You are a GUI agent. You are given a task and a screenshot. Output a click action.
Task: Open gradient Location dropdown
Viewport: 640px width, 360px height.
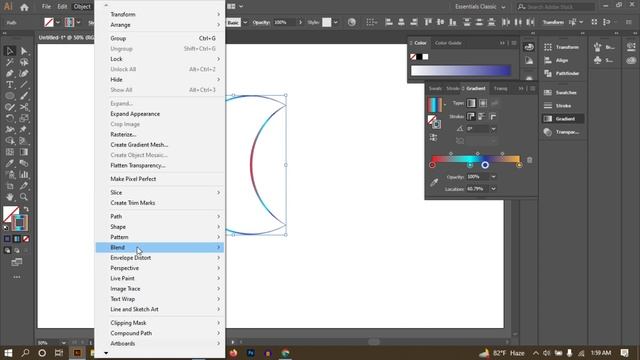493,189
